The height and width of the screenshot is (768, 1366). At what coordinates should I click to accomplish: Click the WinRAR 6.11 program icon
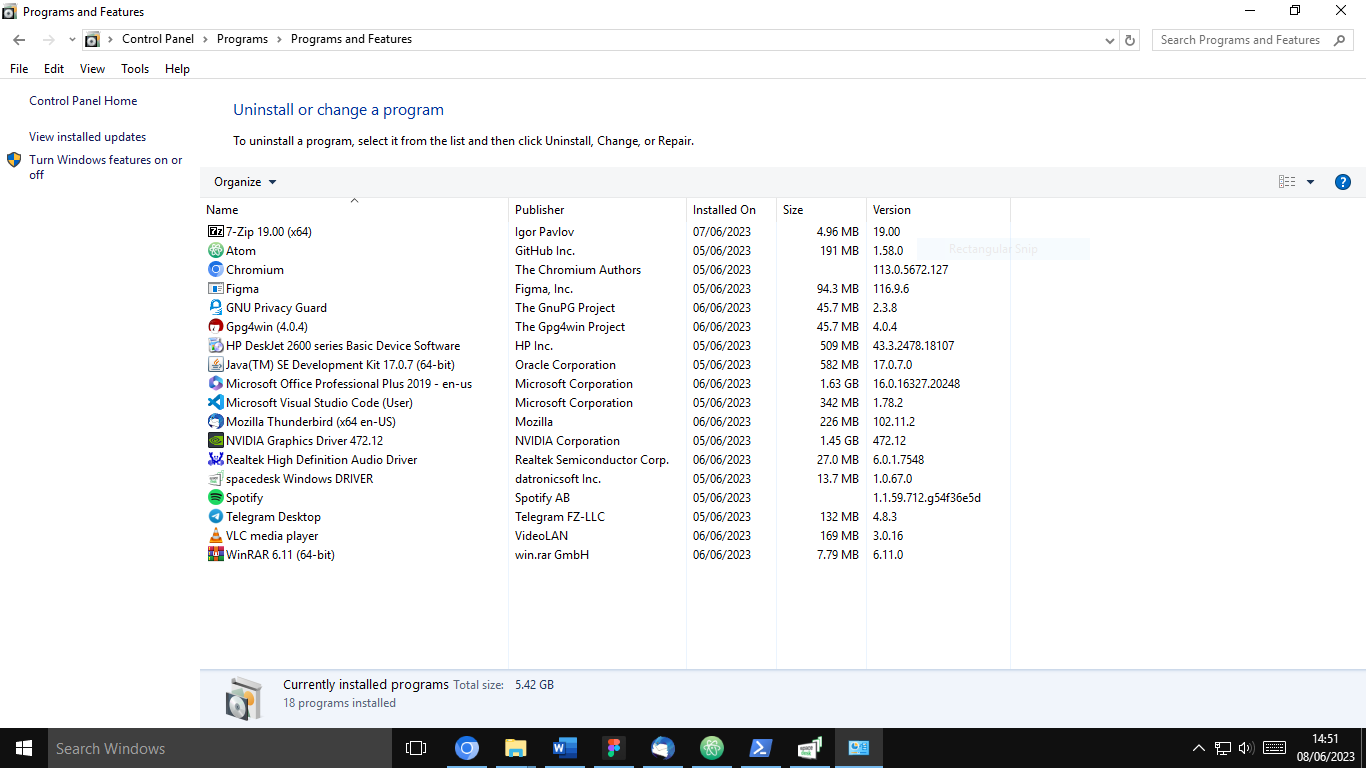[215, 554]
